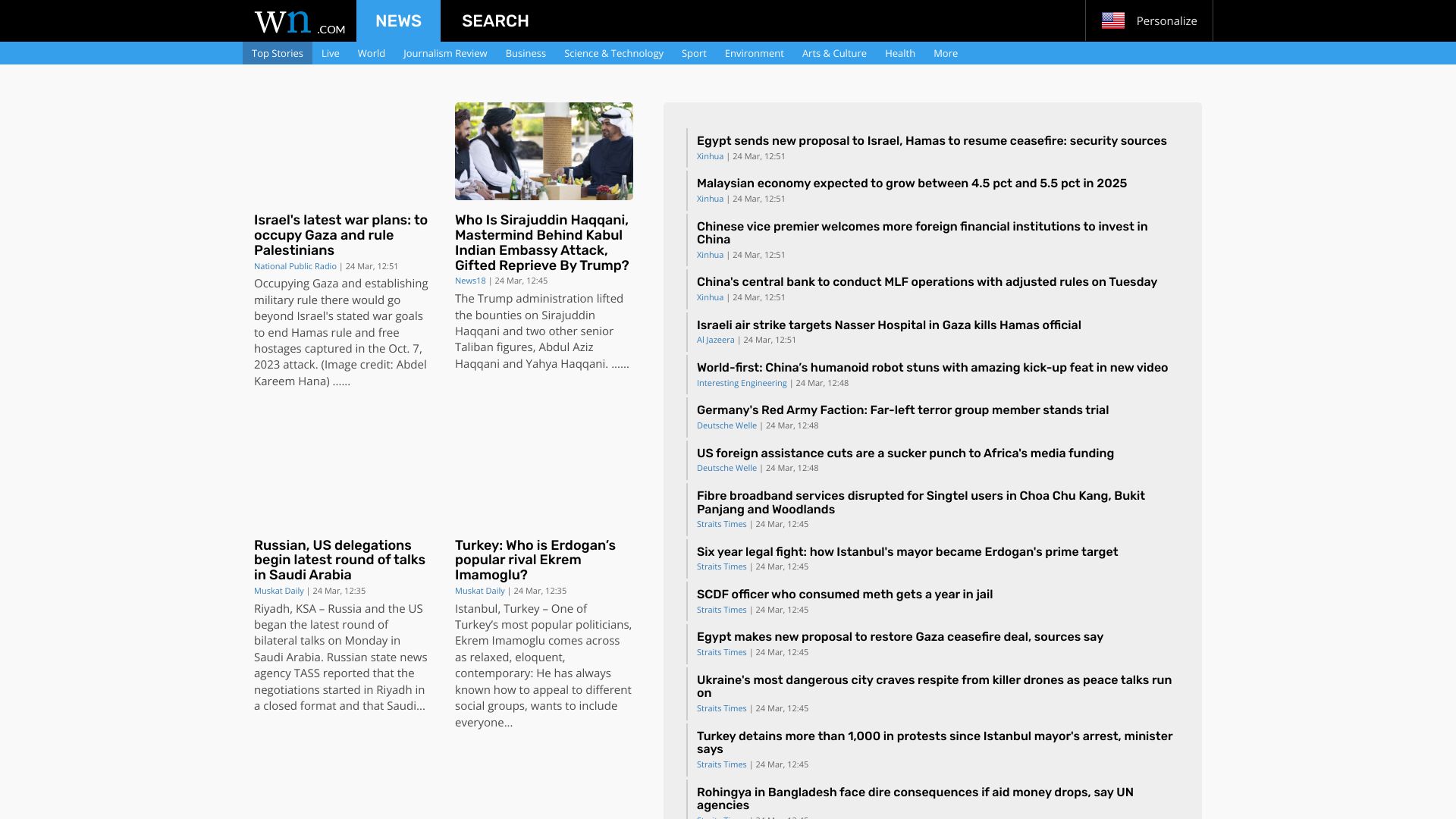
Task: Open Israel's latest war plans headline
Action: [x=340, y=235]
